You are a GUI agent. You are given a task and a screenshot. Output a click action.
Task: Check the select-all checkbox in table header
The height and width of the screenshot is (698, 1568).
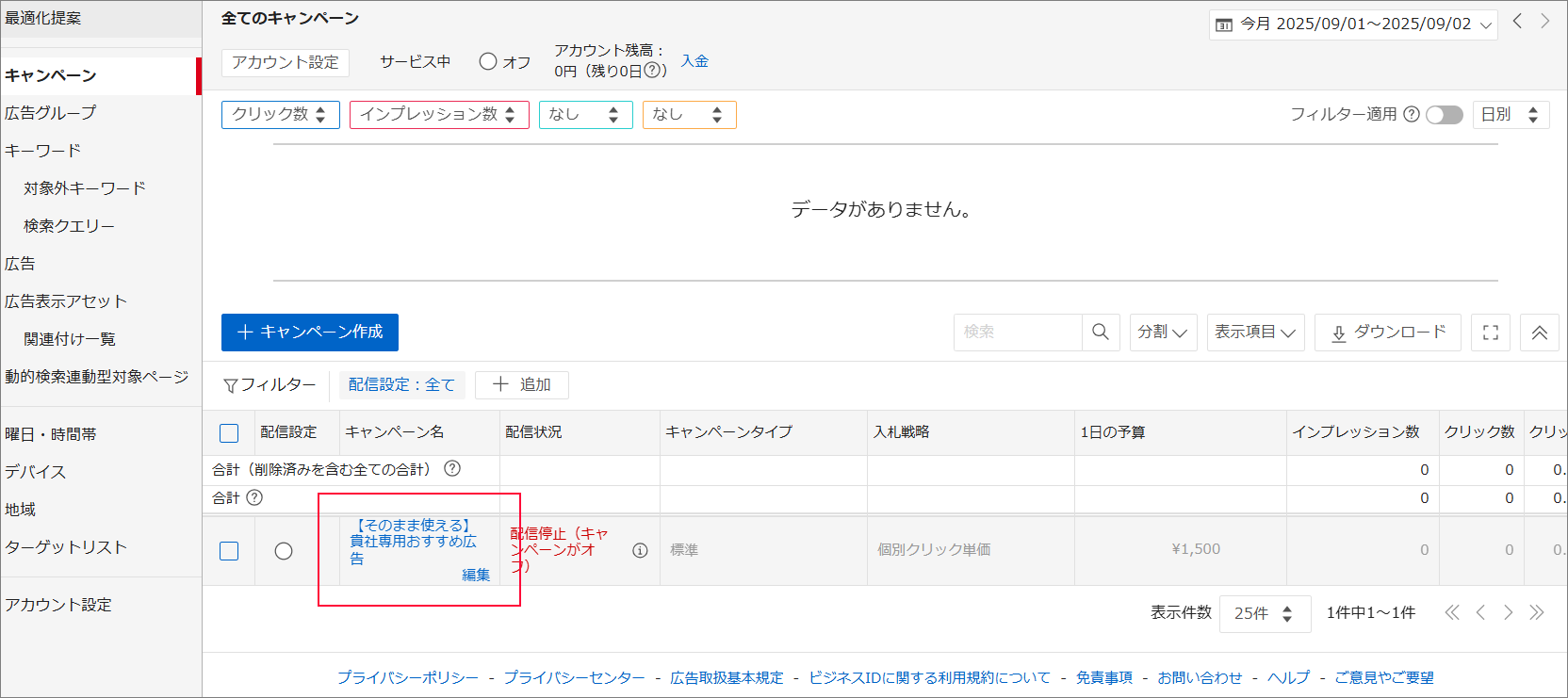point(229,432)
